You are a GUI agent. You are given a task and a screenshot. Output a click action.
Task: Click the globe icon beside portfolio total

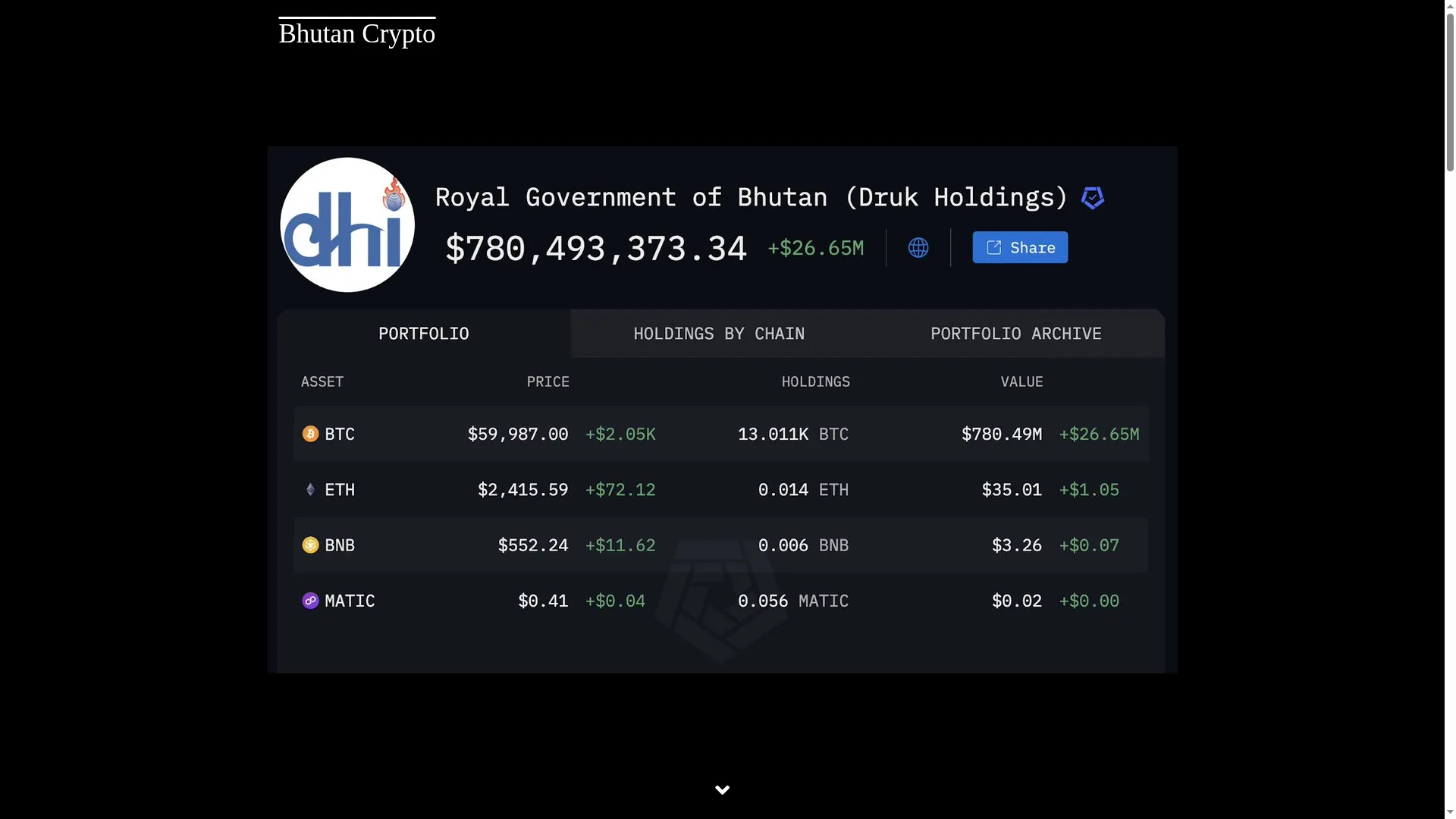coord(918,247)
